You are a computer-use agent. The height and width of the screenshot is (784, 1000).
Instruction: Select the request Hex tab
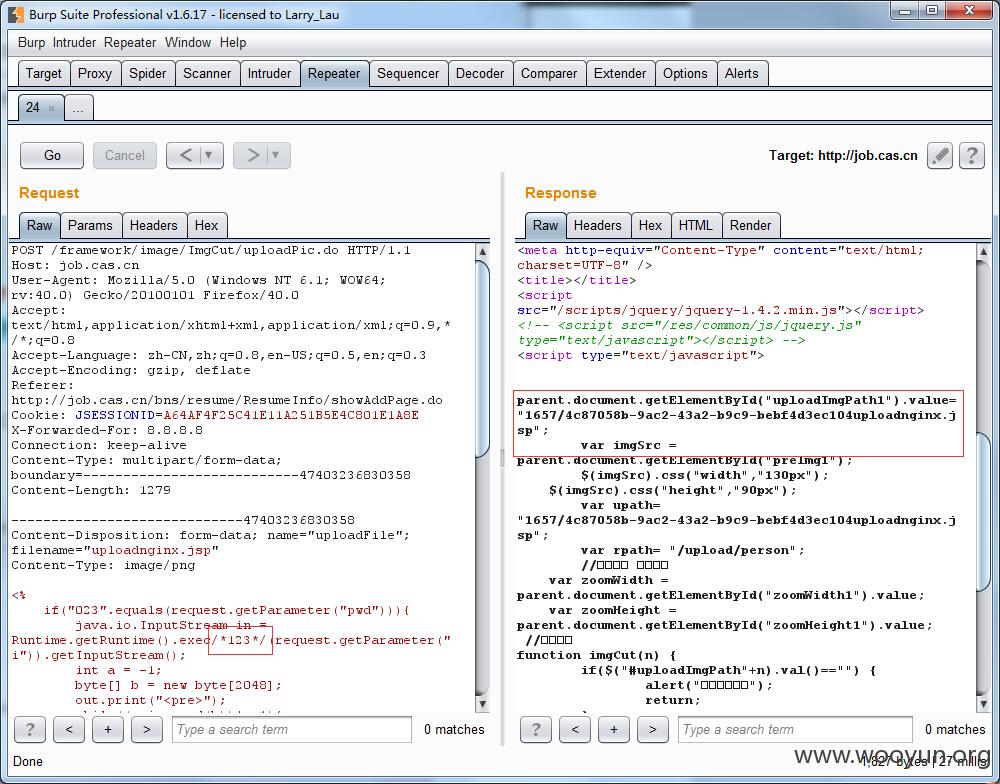pos(206,225)
